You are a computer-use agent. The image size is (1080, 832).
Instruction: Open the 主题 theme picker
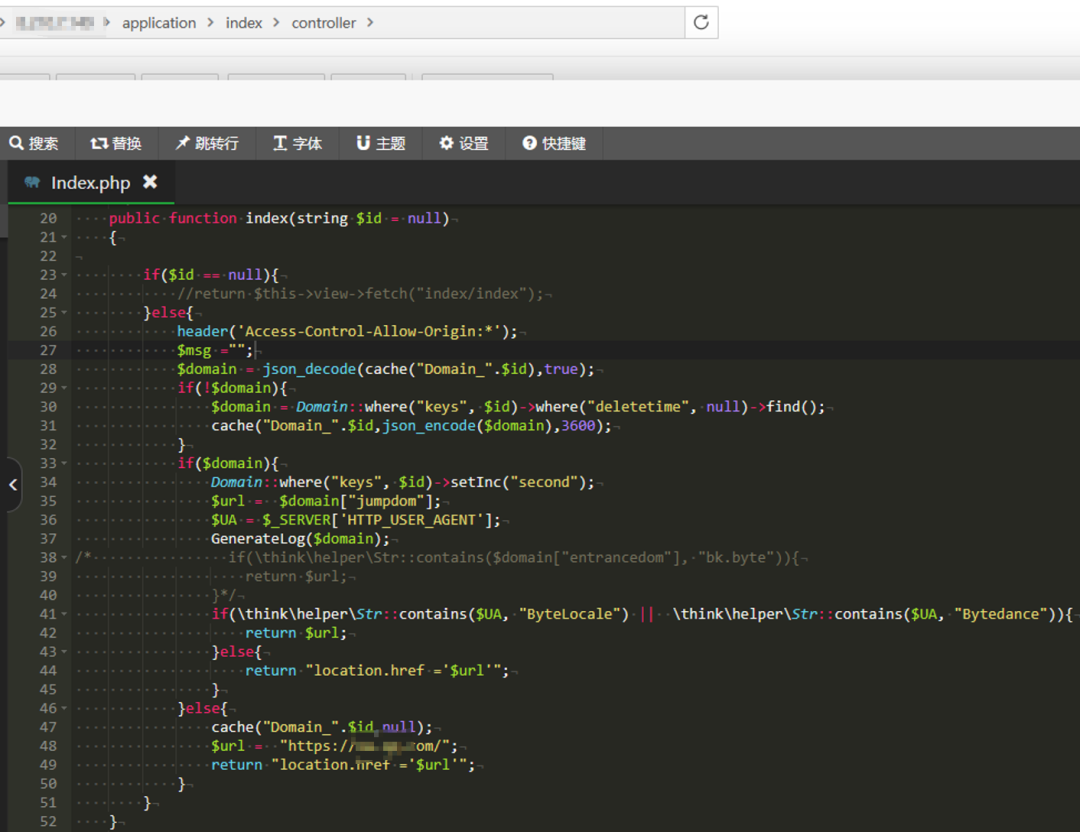click(x=381, y=144)
